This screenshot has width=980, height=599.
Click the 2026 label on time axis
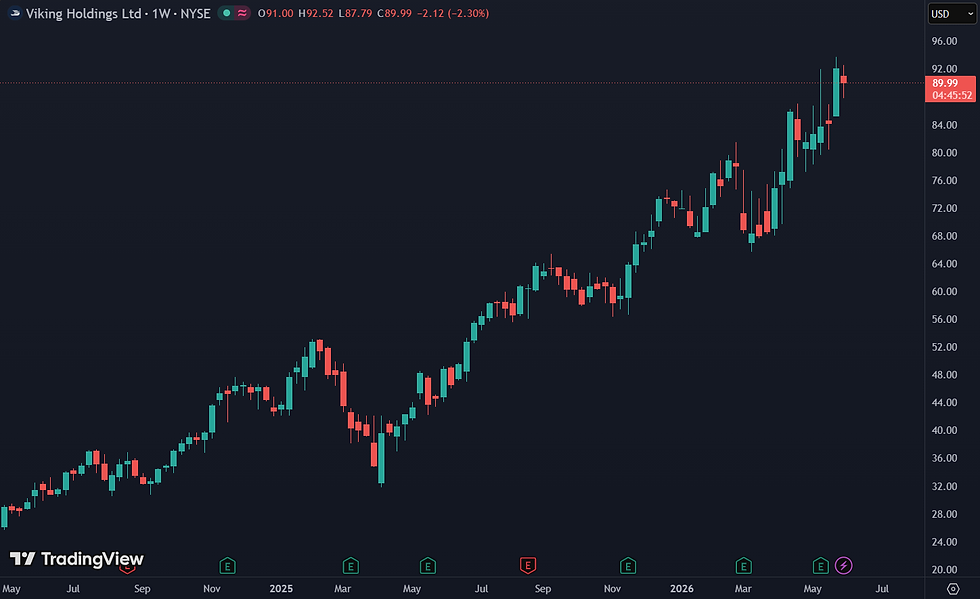tap(682, 588)
